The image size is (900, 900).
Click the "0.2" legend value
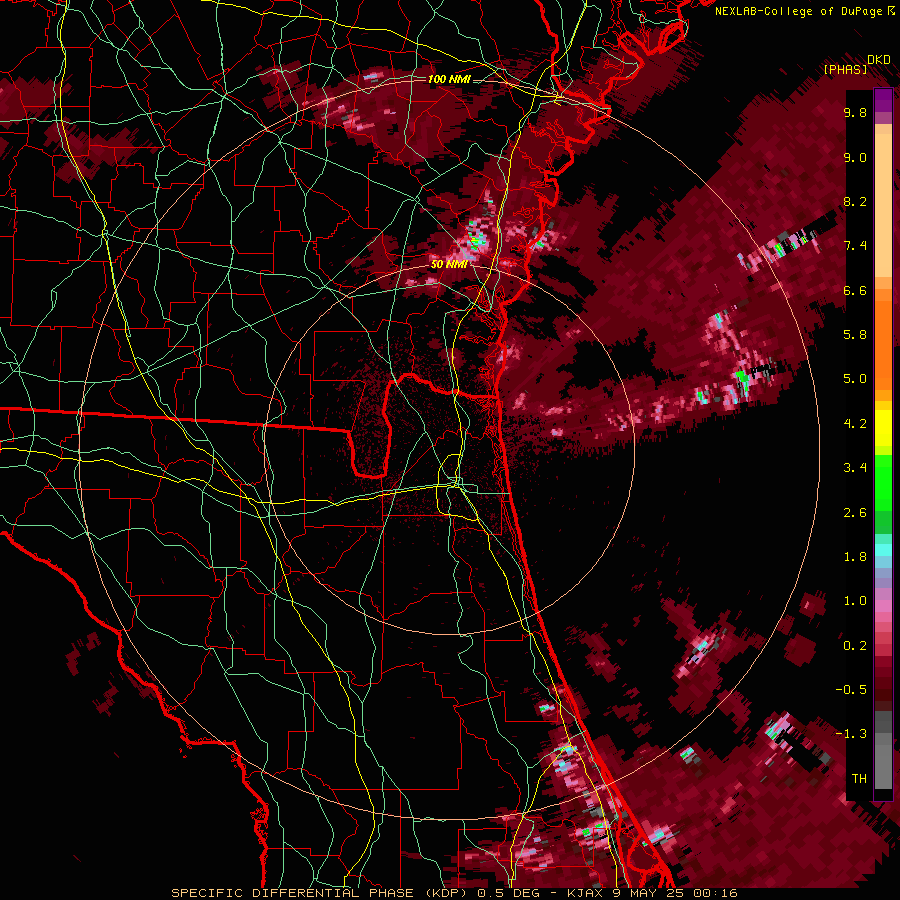(855, 645)
